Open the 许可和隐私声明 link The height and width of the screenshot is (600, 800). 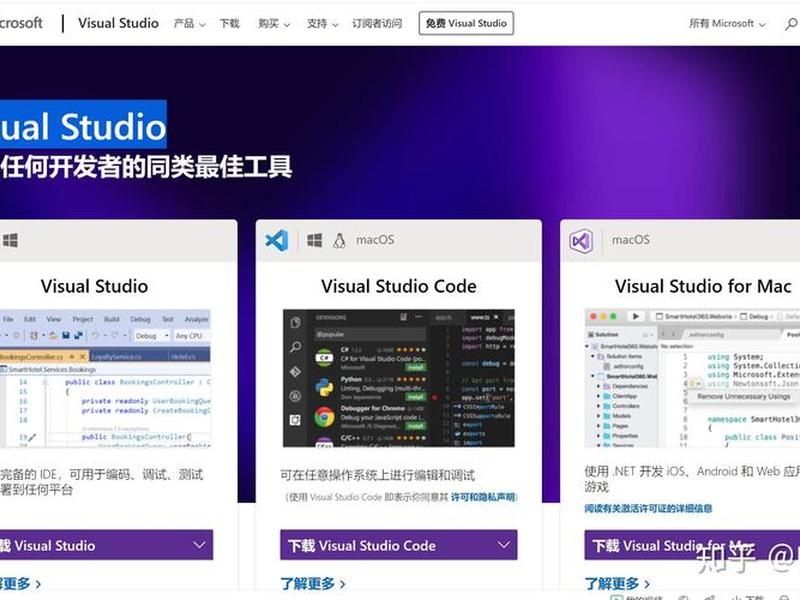click(483, 497)
